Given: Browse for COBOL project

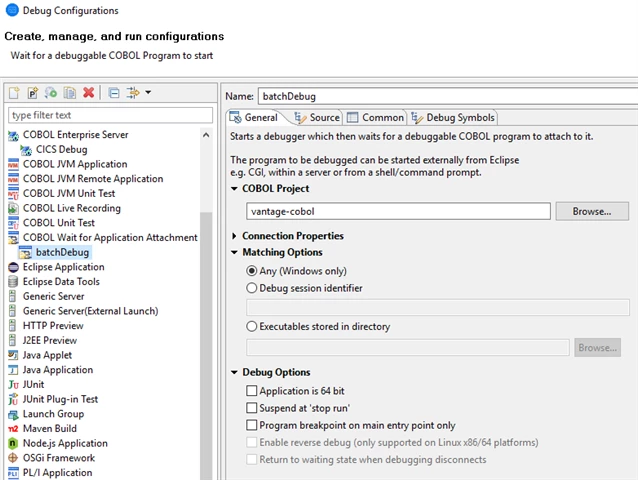Looking at the screenshot, I should (x=592, y=212).
